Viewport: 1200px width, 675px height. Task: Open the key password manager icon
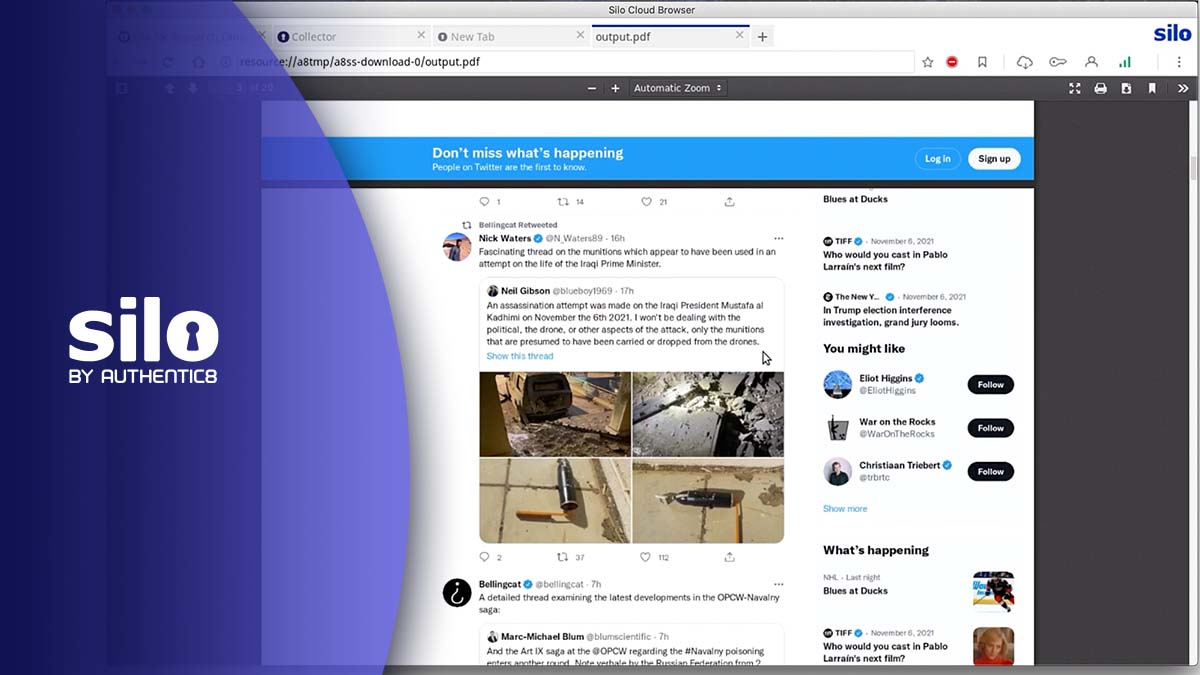[1057, 62]
